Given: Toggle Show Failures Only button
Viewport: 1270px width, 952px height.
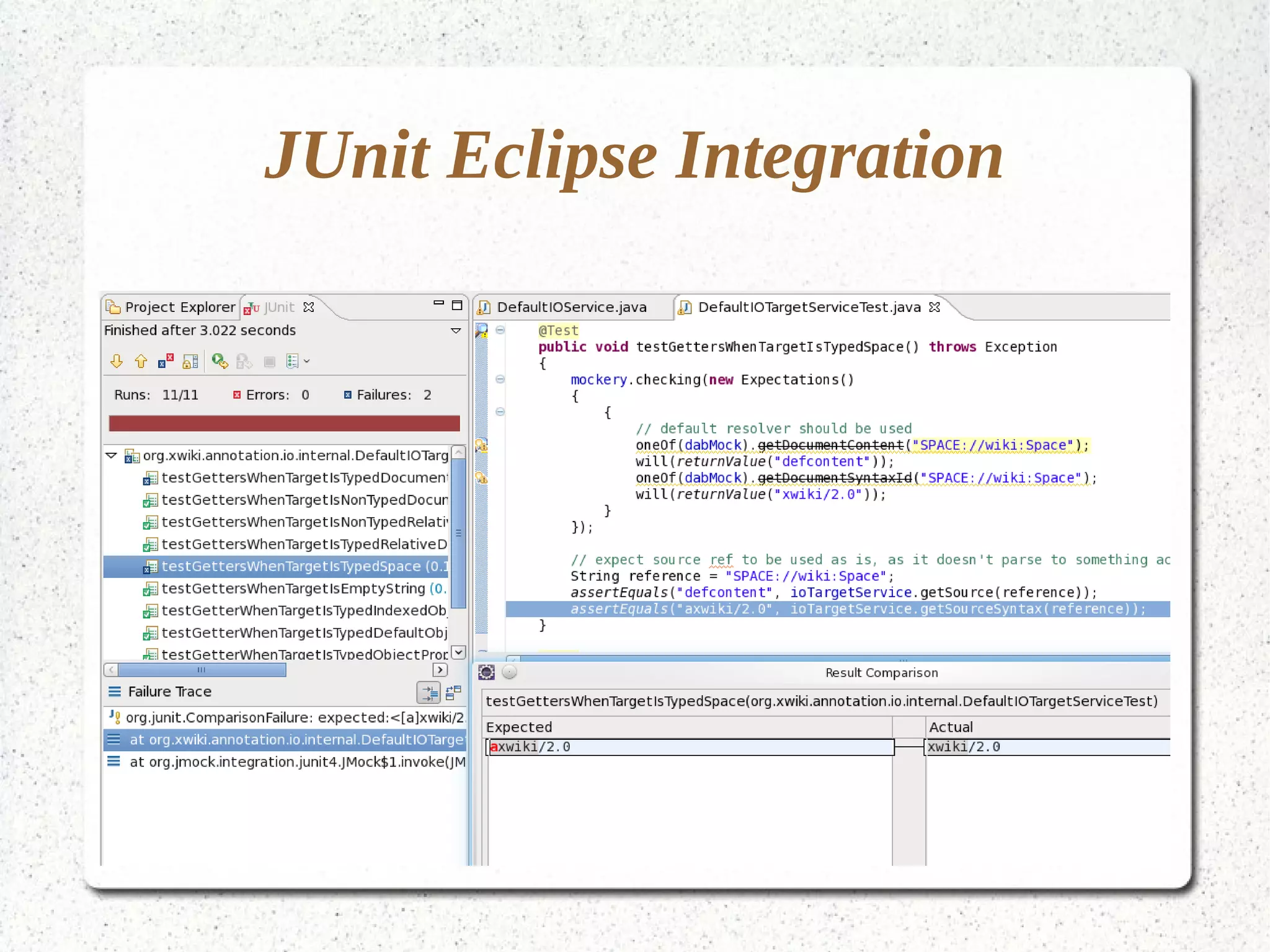Looking at the screenshot, I should 166,362.
